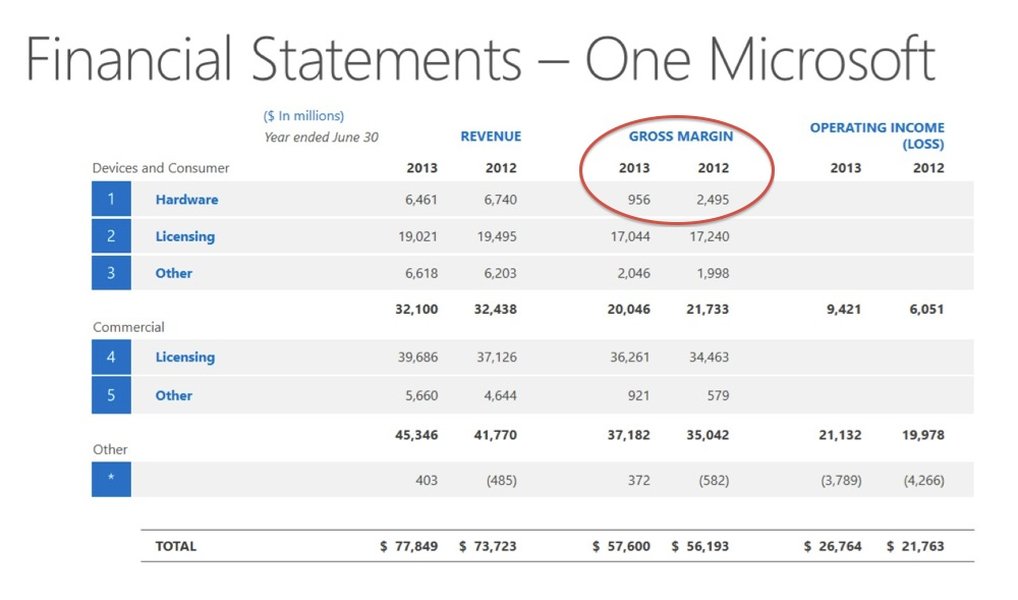
Task: Click the TOTAL row label
Action: click(x=175, y=546)
